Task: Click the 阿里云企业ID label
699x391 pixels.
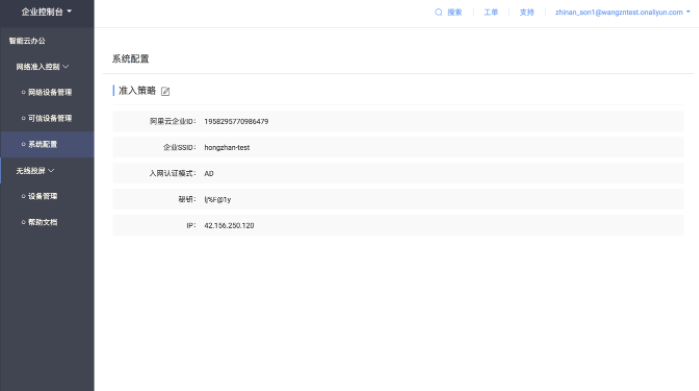Action: [173, 121]
